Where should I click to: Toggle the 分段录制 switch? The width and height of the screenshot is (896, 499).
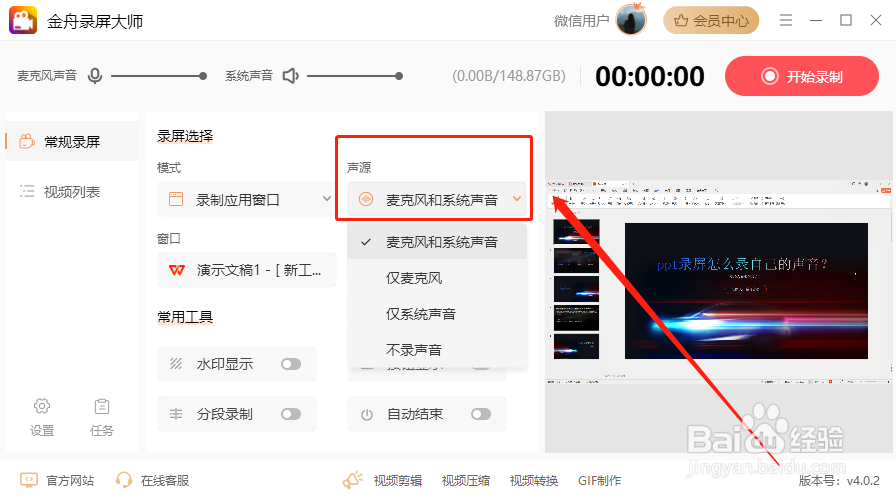[291, 414]
